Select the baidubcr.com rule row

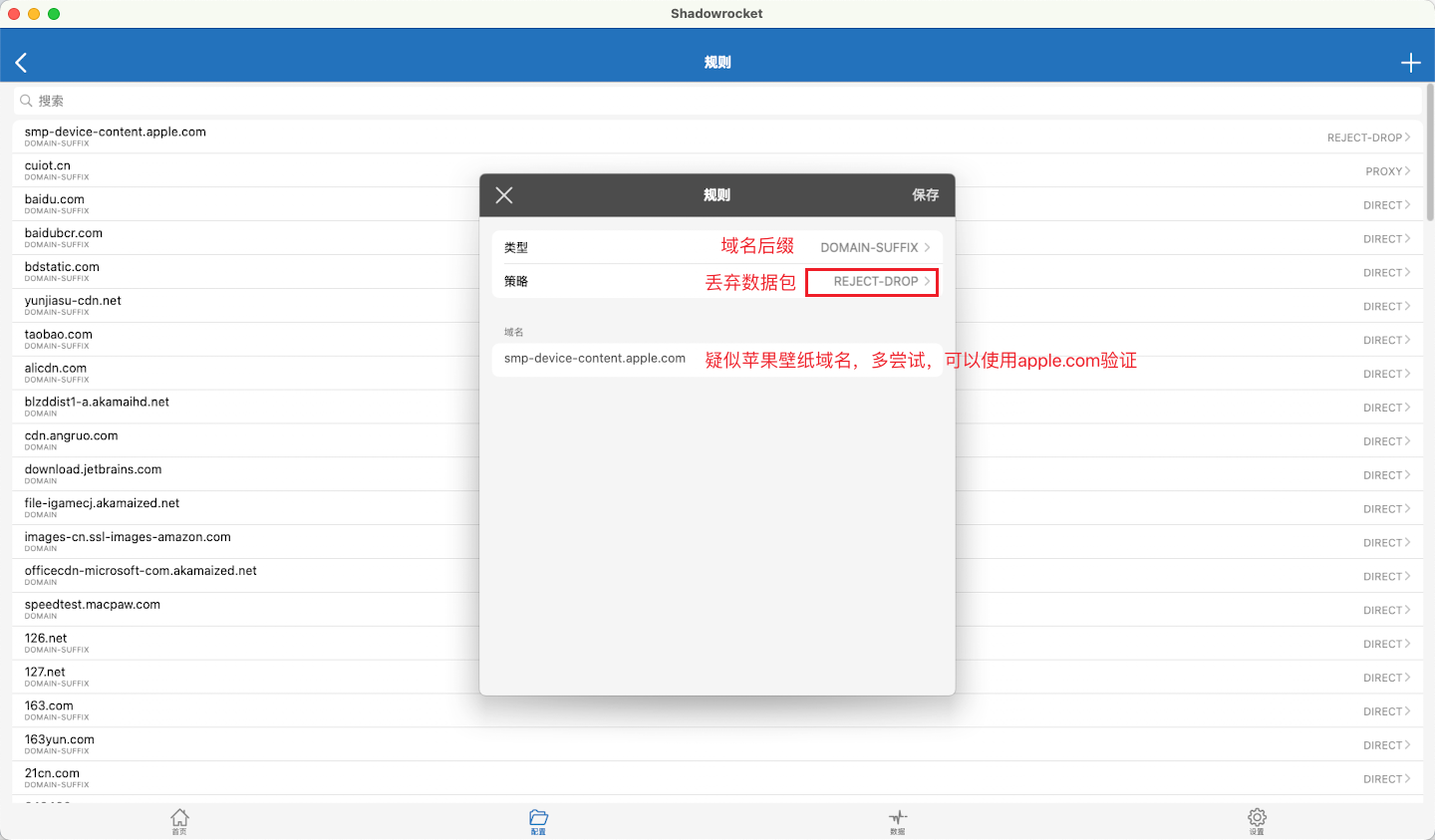click(717, 238)
